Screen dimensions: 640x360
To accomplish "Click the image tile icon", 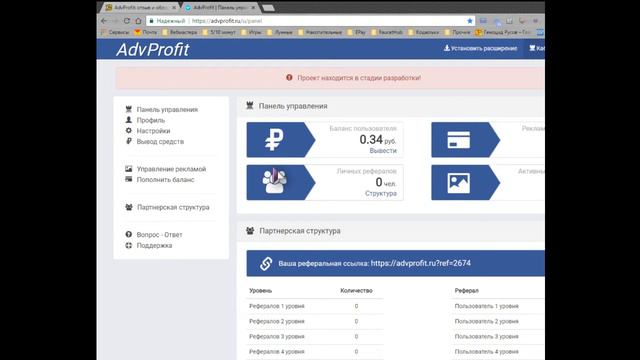I will tap(458, 183).
